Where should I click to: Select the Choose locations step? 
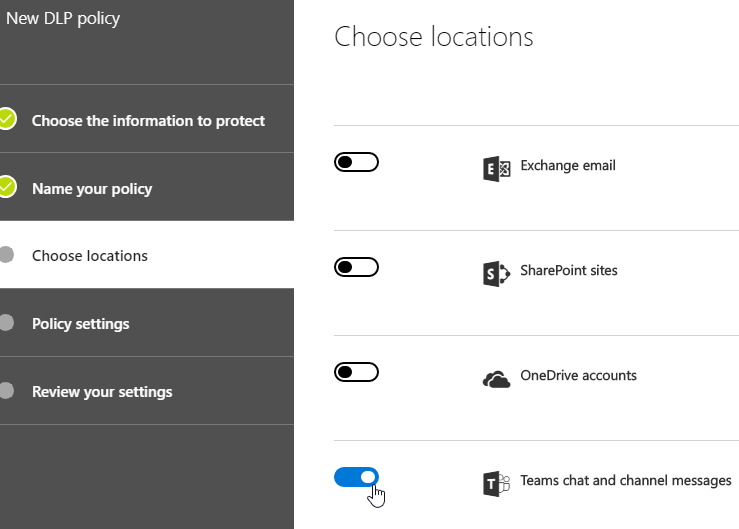90,256
